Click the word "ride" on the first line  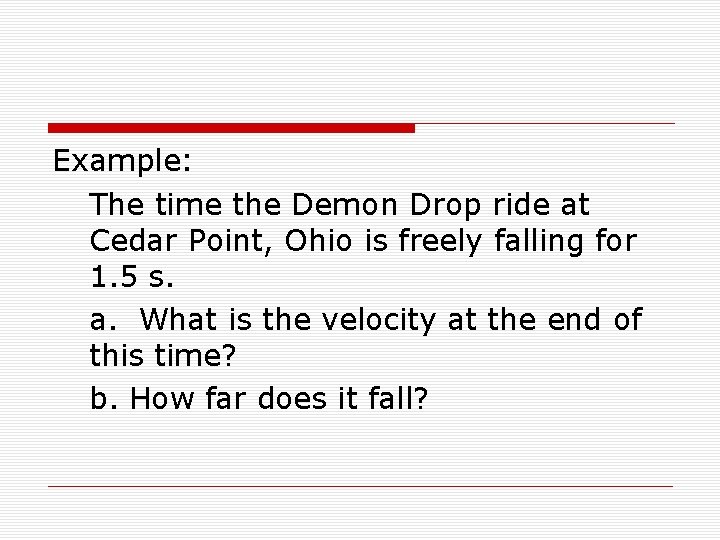click(521, 204)
